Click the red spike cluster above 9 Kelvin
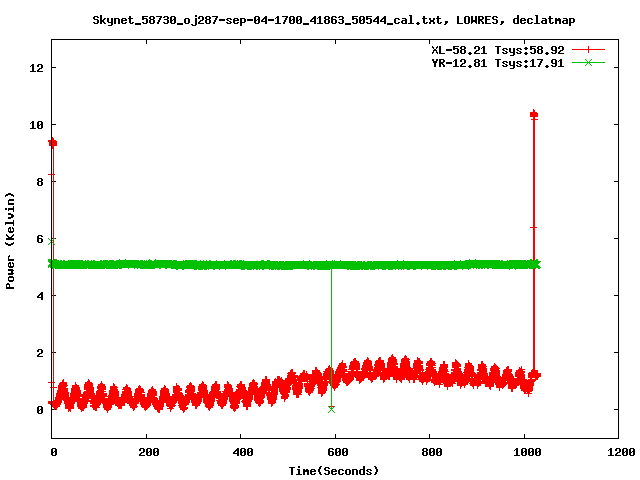 53,143
